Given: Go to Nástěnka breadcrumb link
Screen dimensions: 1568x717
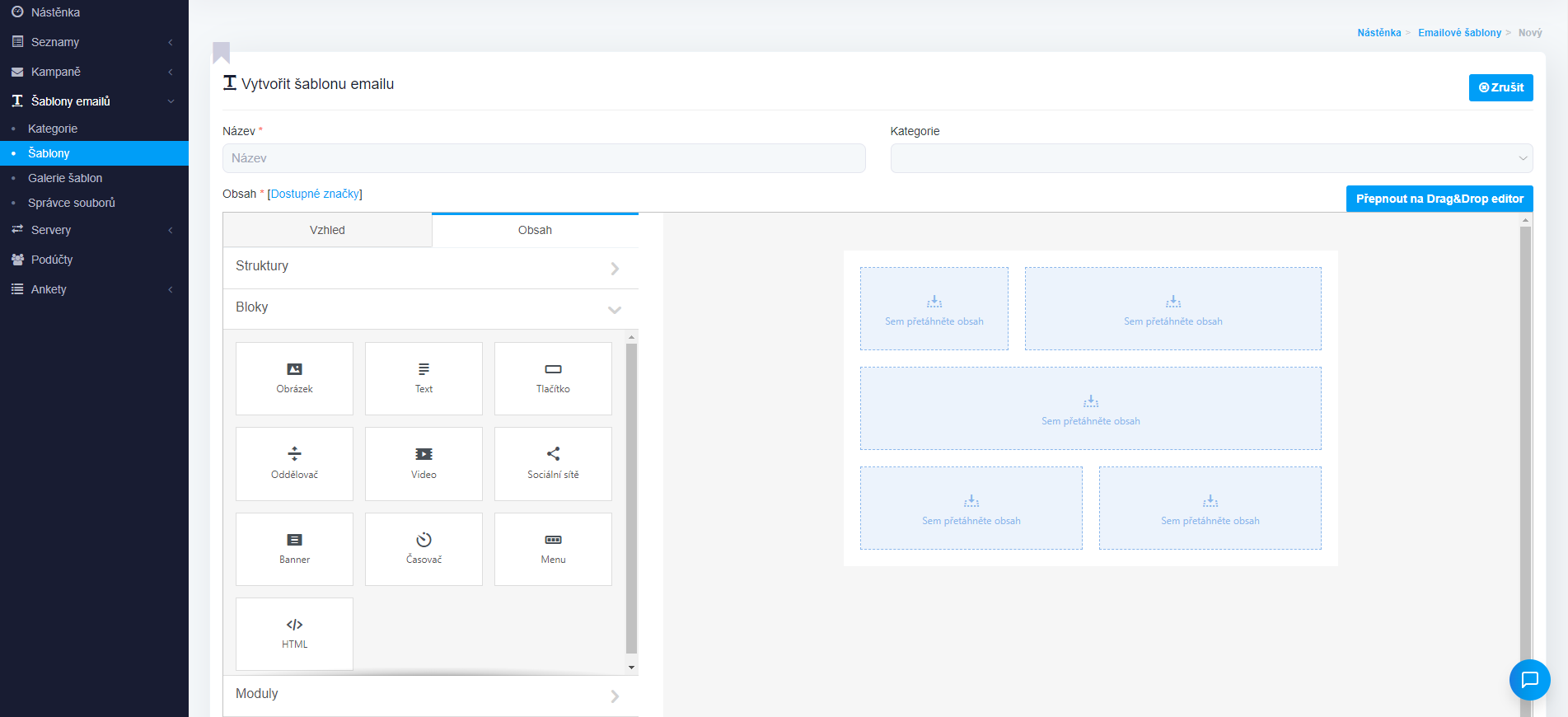Looking at the screenshot, I should [x=1378, y=33].
